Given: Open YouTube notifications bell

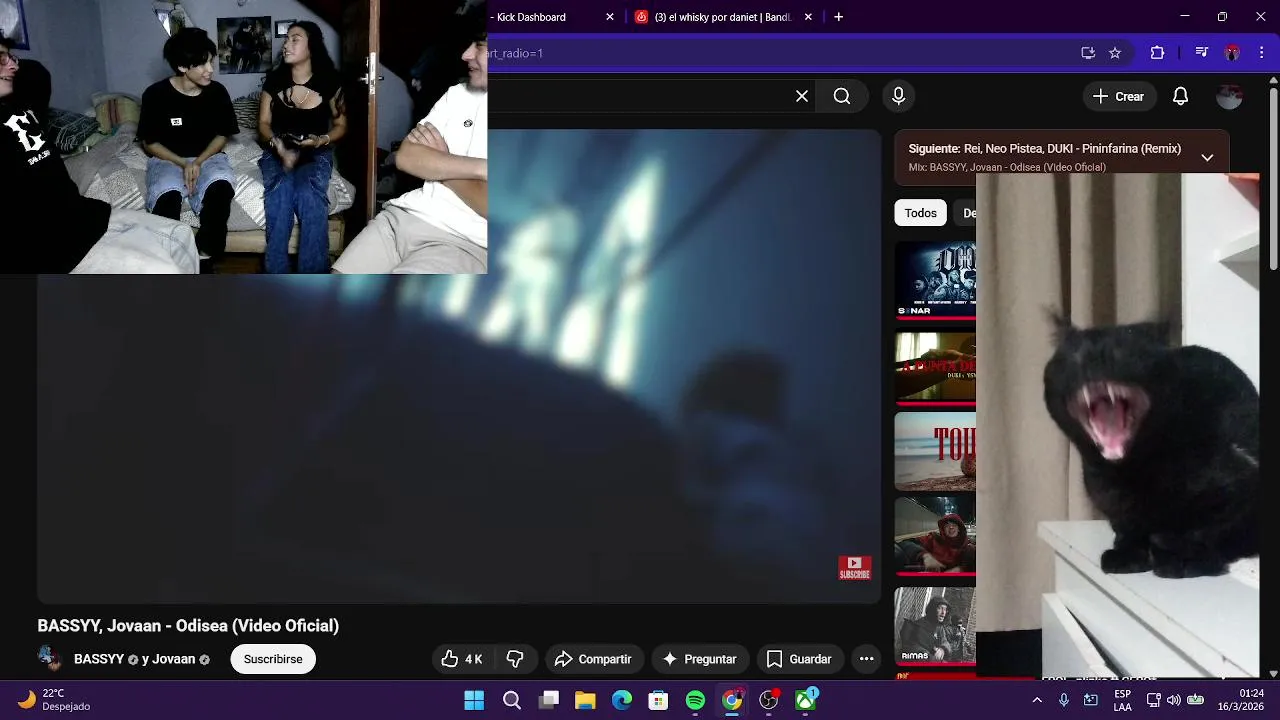Looking at the screenshot, I should click(x=1181, y=96).
